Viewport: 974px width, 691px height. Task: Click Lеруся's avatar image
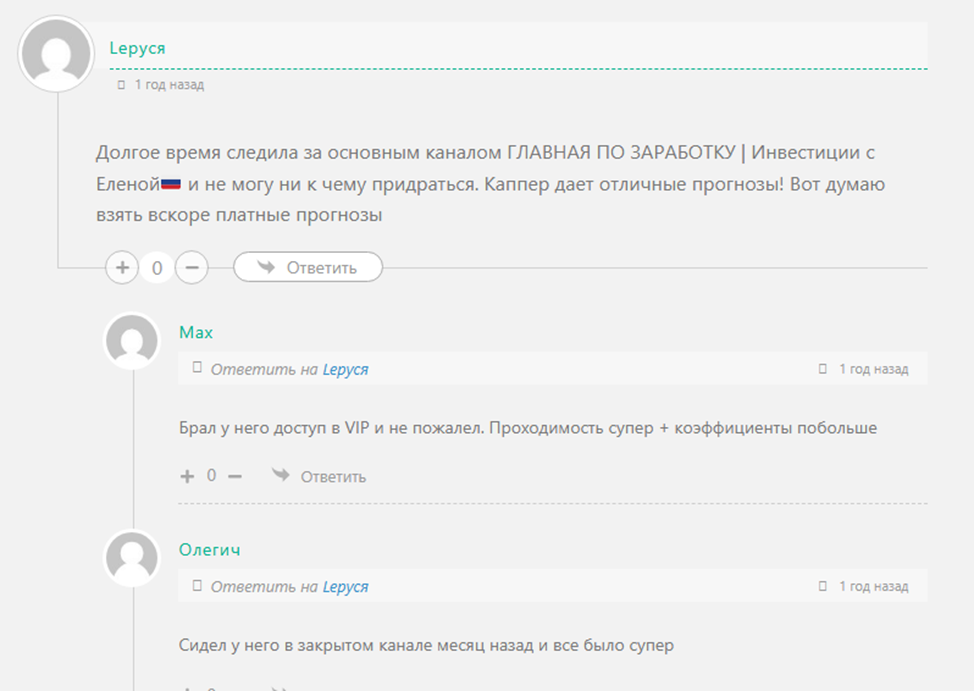56,54
